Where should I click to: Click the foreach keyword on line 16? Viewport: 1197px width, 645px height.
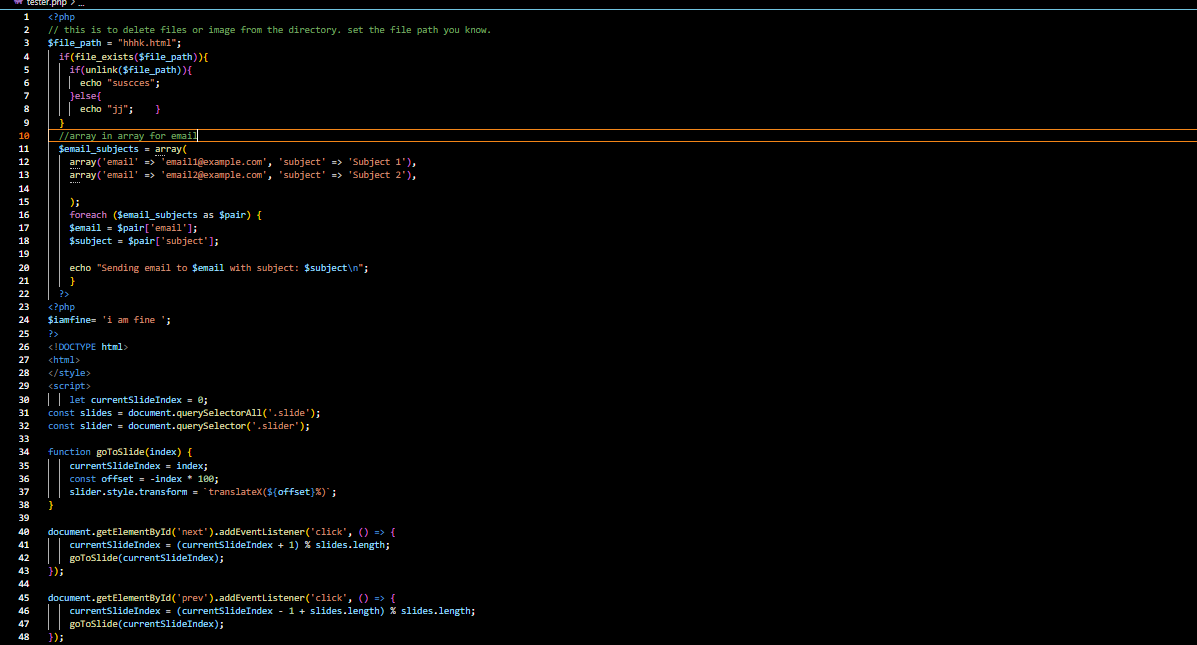88,214
